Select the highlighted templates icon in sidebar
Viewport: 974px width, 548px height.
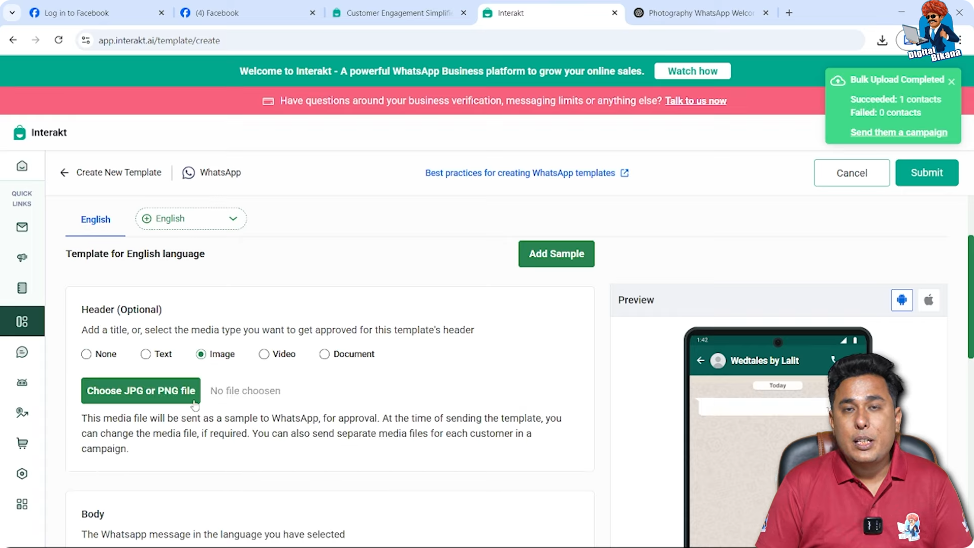coord(22,321)
